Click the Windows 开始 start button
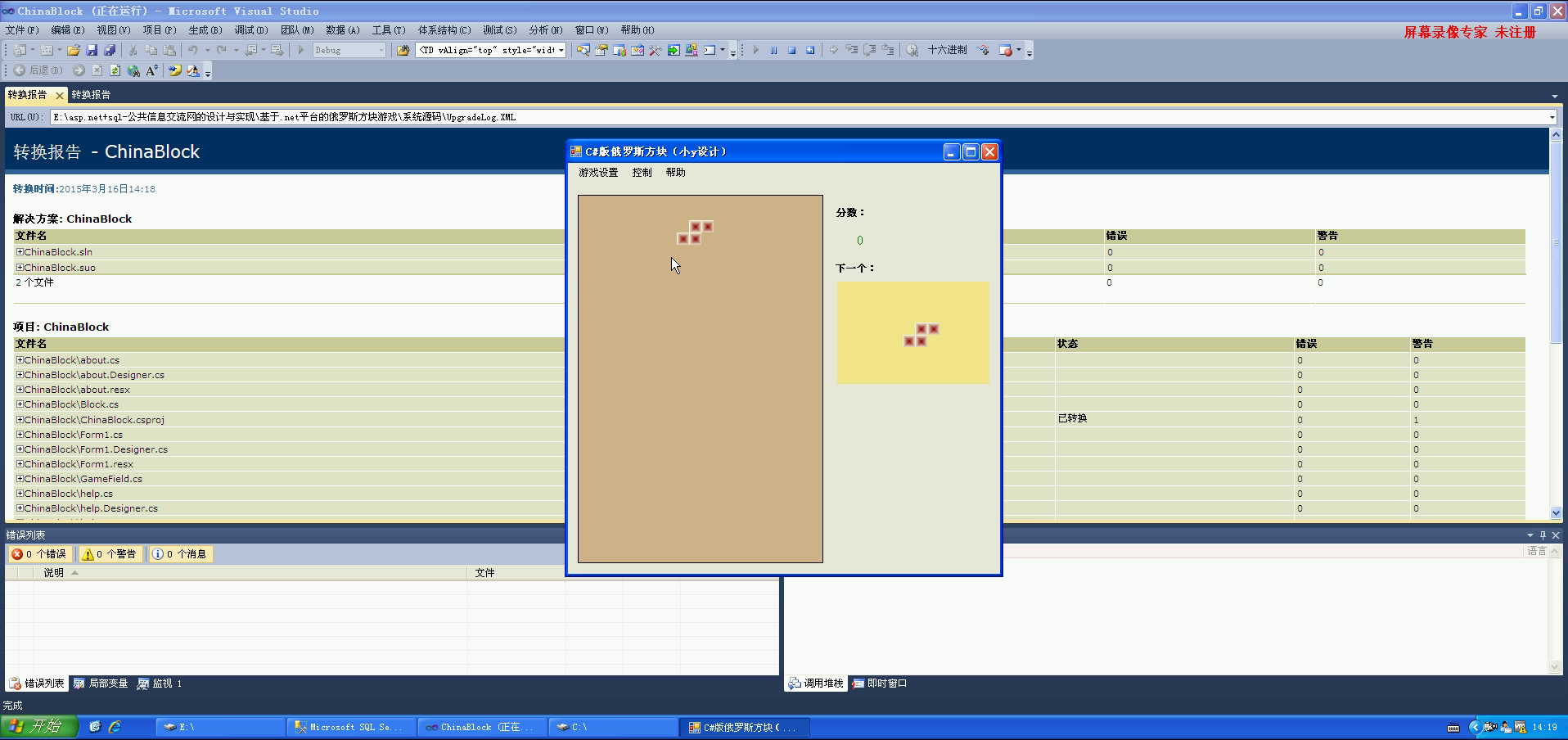The width and height of the screenshot is (1568, 740). click(x=39, y=726)
